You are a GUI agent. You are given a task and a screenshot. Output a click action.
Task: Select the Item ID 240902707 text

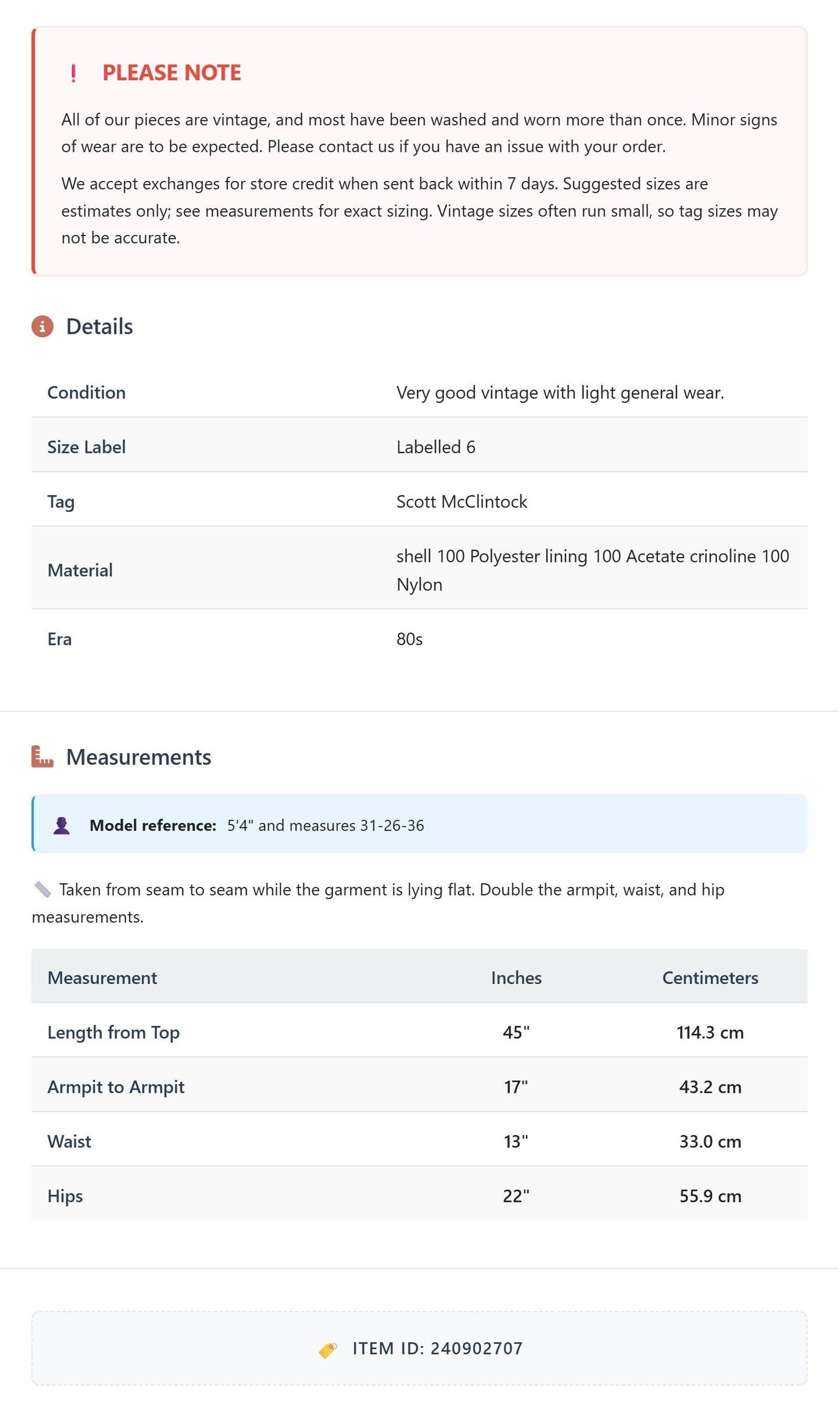[438, 1349]
